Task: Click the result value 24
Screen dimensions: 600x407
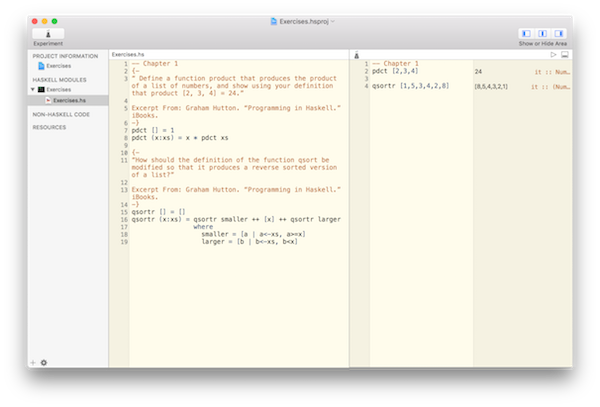Action: pyautogui.click(x=478, y=72)
